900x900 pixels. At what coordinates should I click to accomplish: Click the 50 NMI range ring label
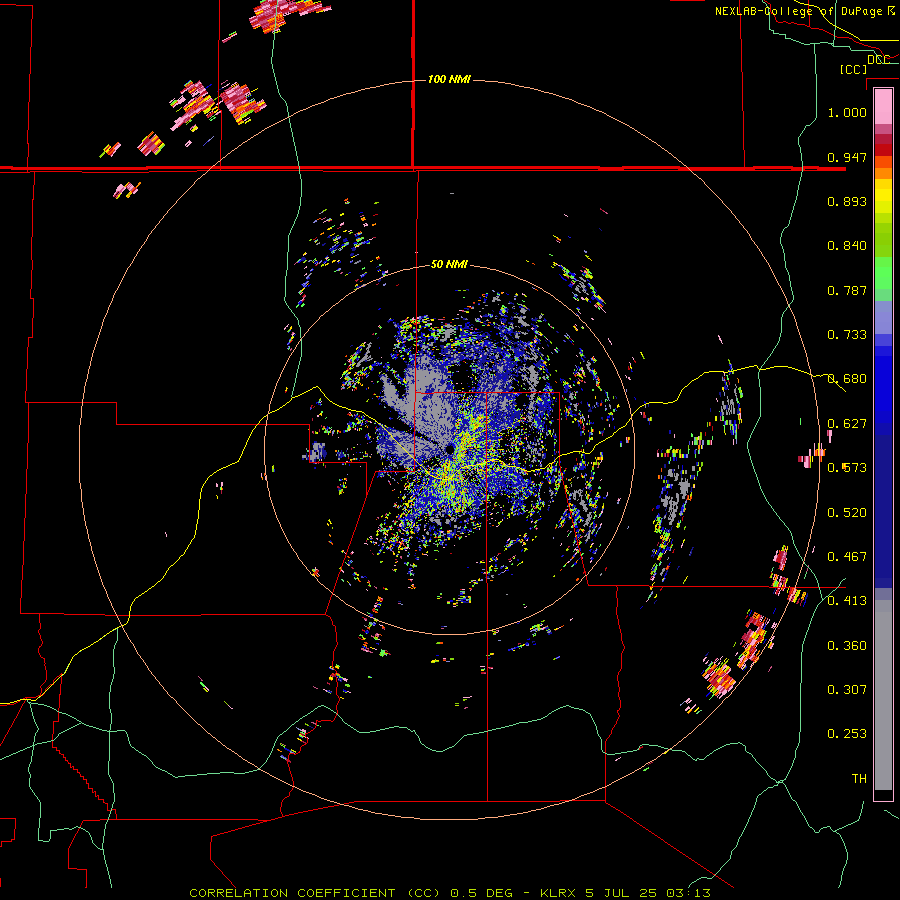coord(449,264)
